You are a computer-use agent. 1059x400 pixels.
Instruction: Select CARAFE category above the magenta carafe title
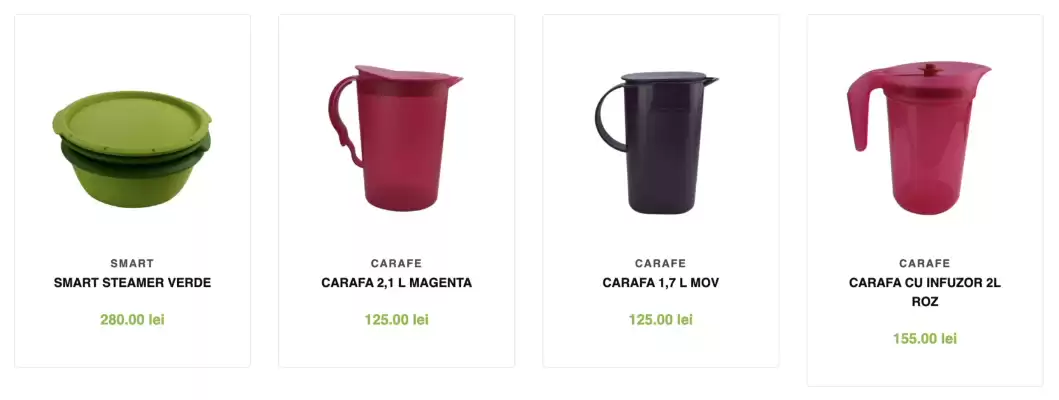(x=396, y=264)
